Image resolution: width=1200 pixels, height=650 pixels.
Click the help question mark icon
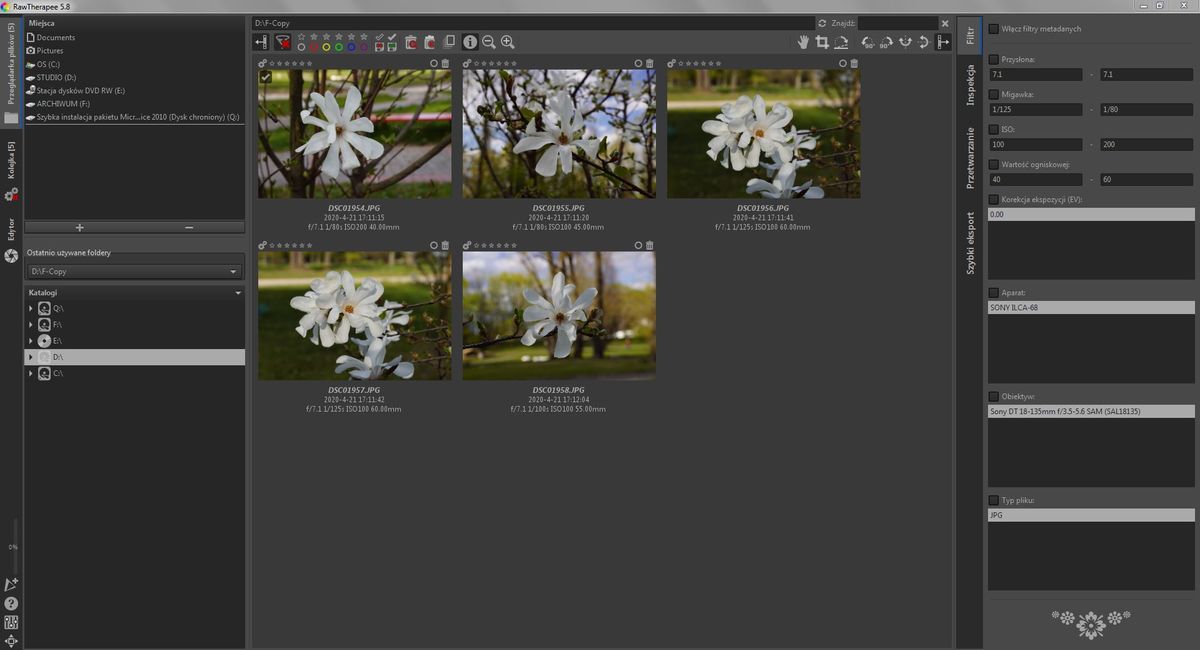pos(11,603)
